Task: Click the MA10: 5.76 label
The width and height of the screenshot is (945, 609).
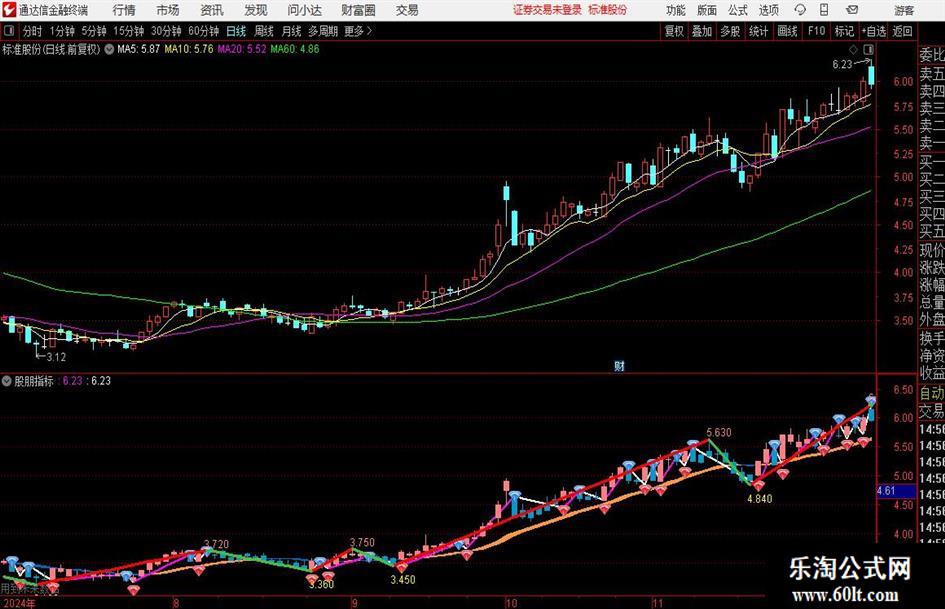Action: point(189,49)
